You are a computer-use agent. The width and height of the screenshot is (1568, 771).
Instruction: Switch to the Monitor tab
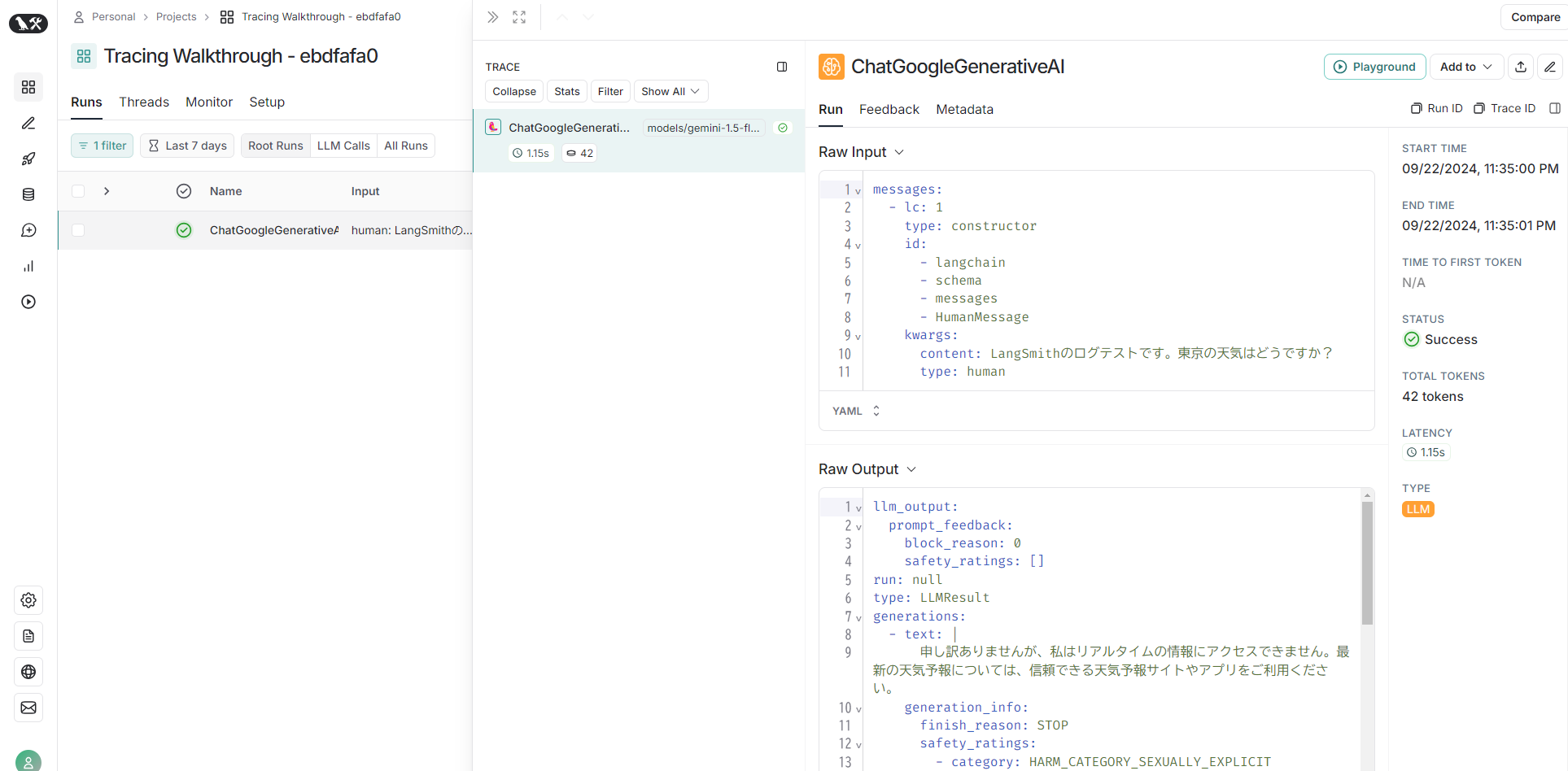[209, 102]
